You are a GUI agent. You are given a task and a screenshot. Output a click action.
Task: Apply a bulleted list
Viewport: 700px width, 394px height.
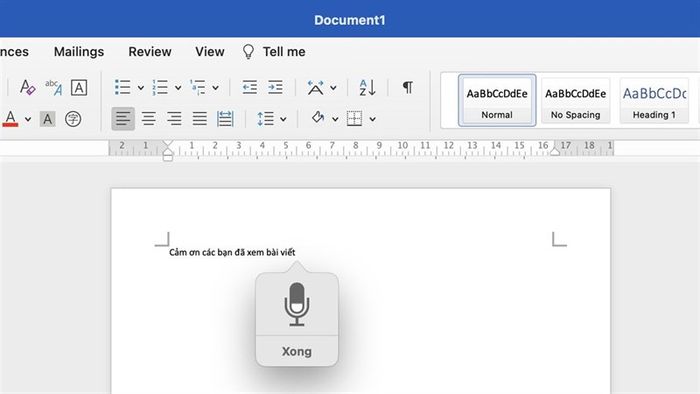coord(123,87)
